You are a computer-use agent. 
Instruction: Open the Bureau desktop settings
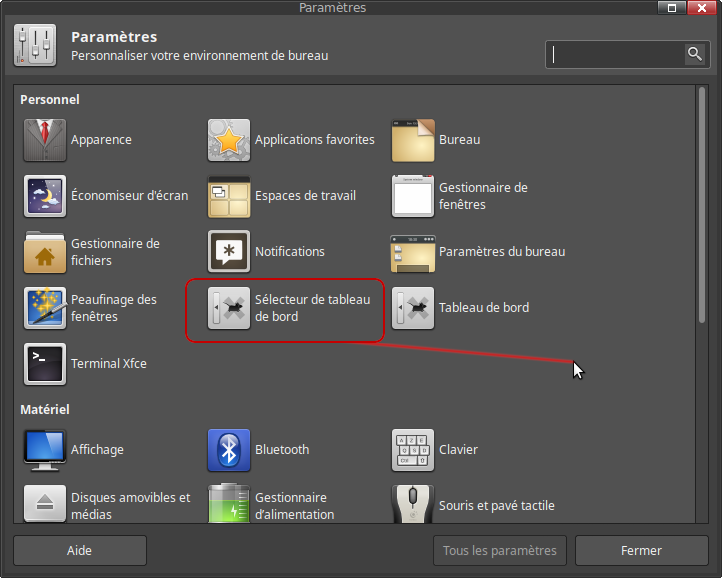click(x=413, y=140)
